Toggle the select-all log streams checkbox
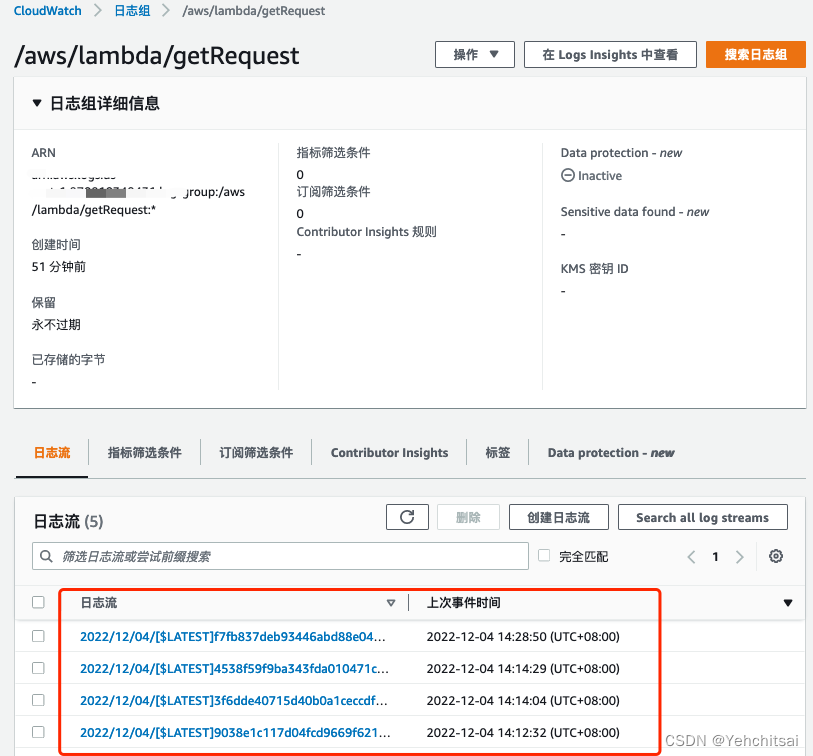The width and height of the screenshot is (813, 756). (x=38, y=602)
